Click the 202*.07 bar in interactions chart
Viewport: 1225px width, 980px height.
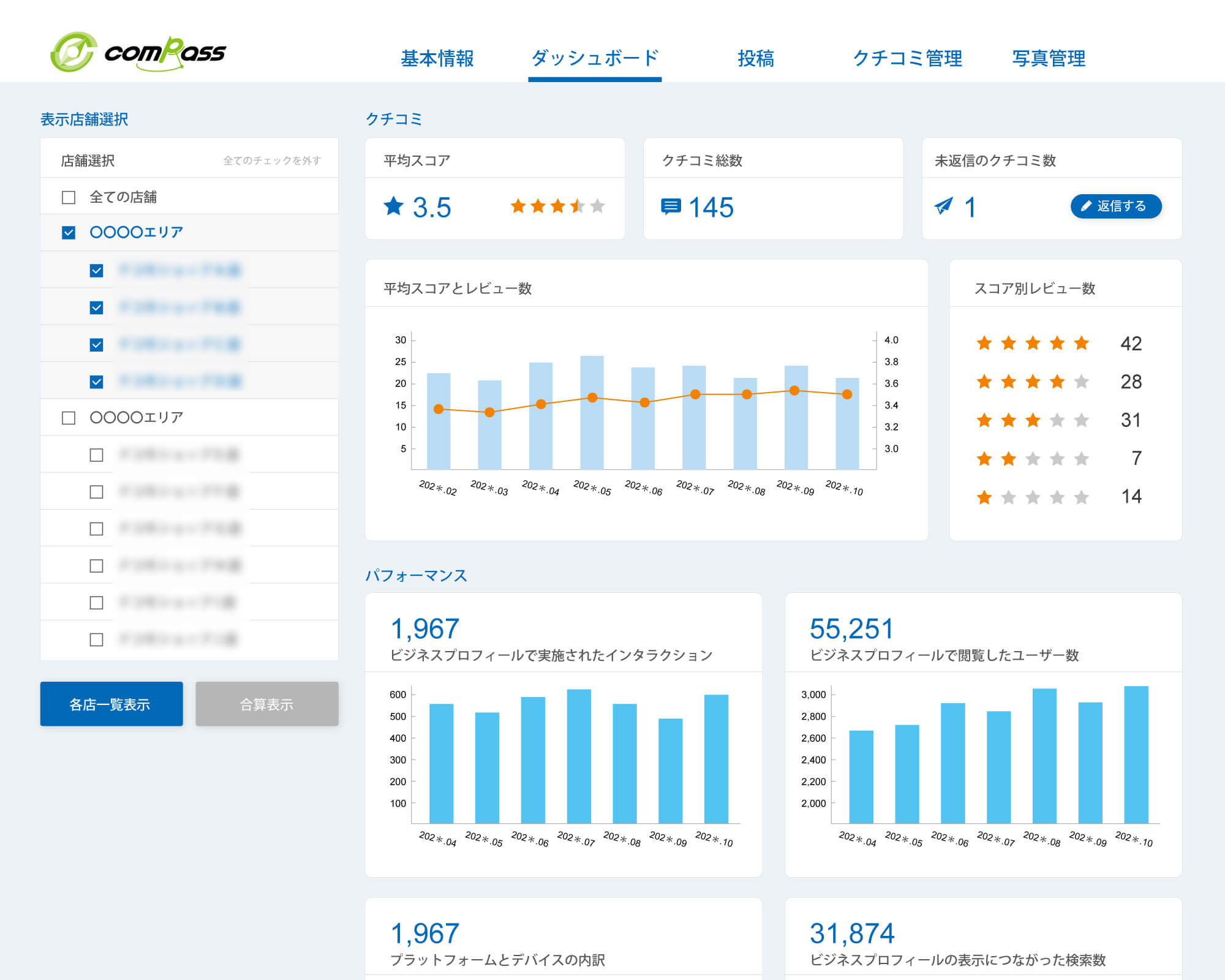[x=579, y=756]
